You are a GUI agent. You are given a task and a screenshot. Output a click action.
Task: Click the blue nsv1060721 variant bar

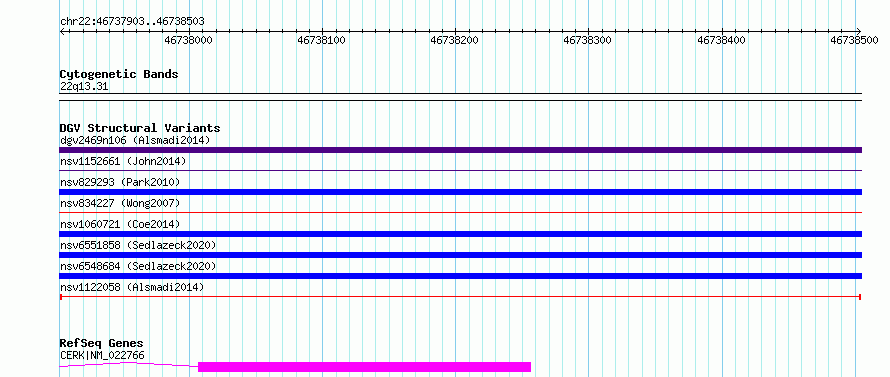(x=460, y=234)
